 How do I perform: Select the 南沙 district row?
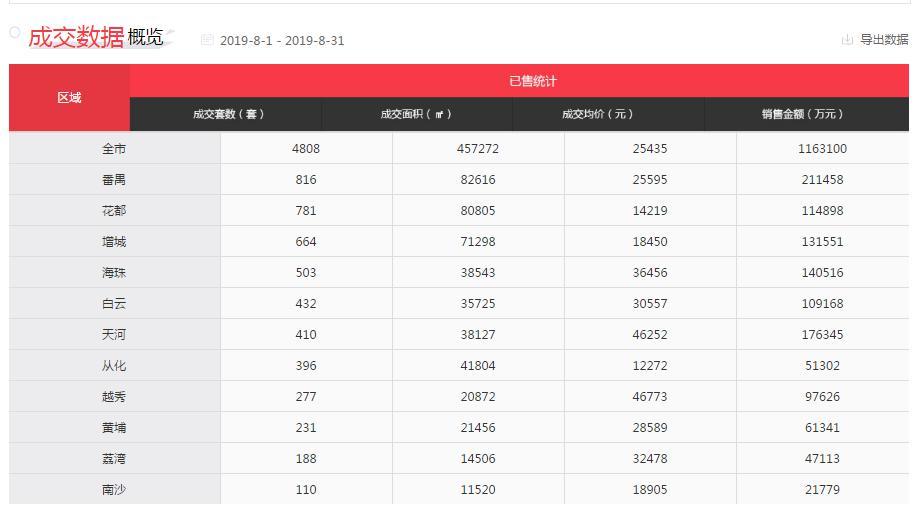[x=114, y=490]
